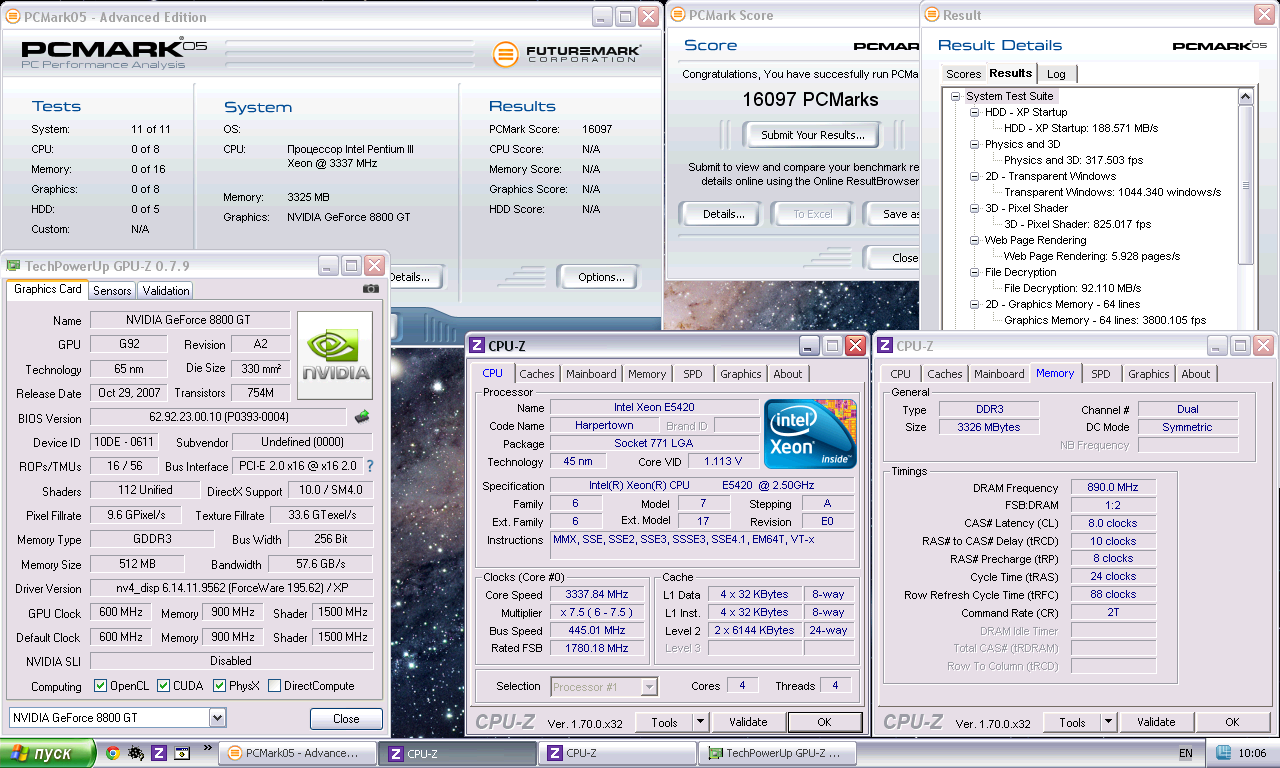Click the BIOS save chip icon in GPU-Z

[x=363, y=416]
